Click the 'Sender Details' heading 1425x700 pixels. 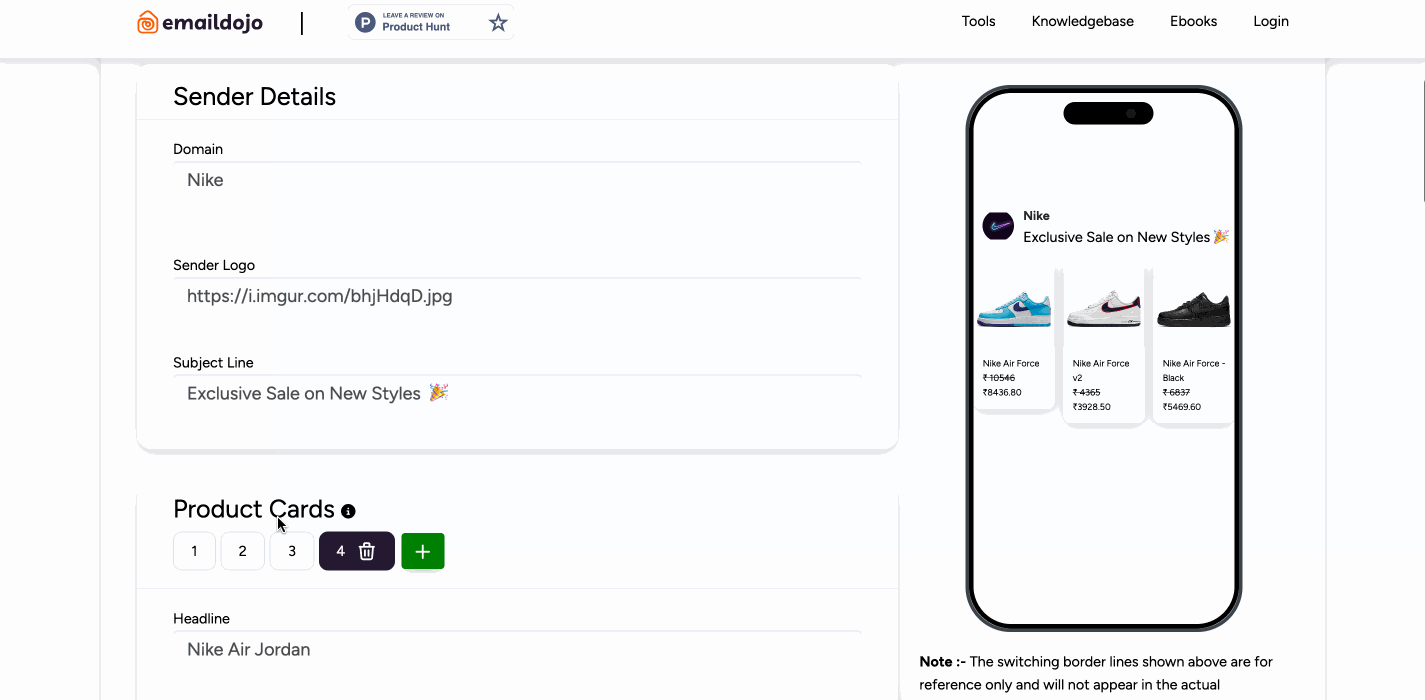[x=254, y=97]
